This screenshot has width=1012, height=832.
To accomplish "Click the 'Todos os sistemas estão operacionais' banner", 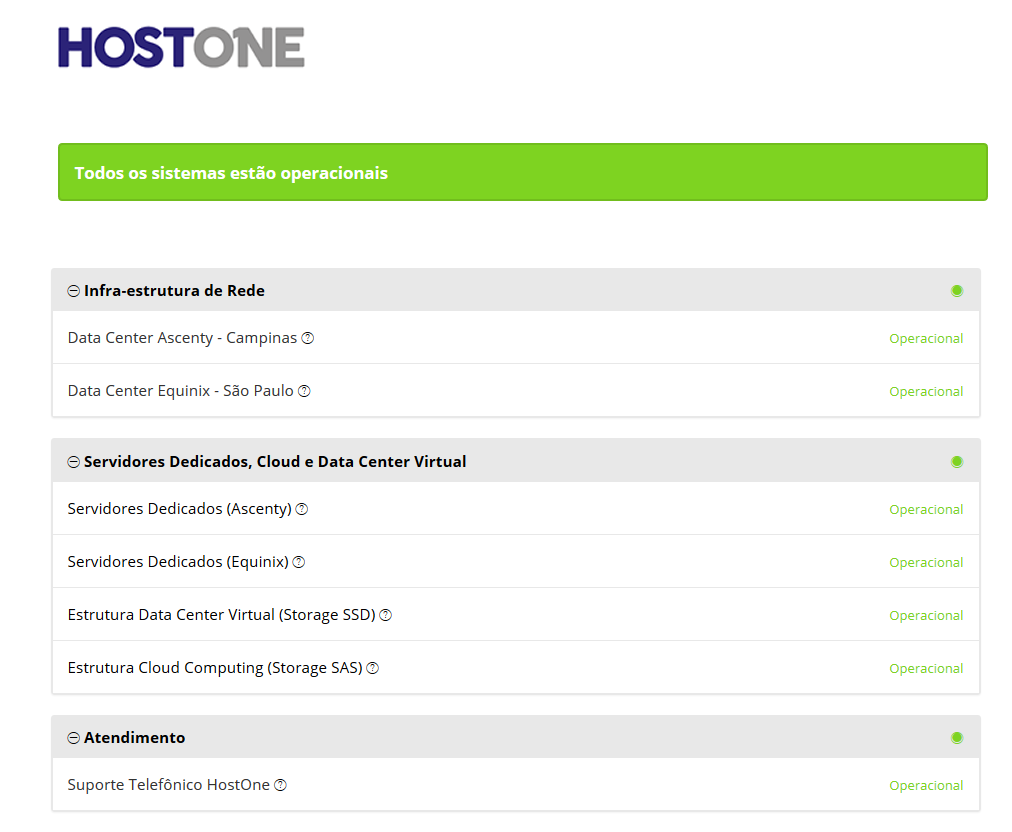I will (x=522, y=173).
